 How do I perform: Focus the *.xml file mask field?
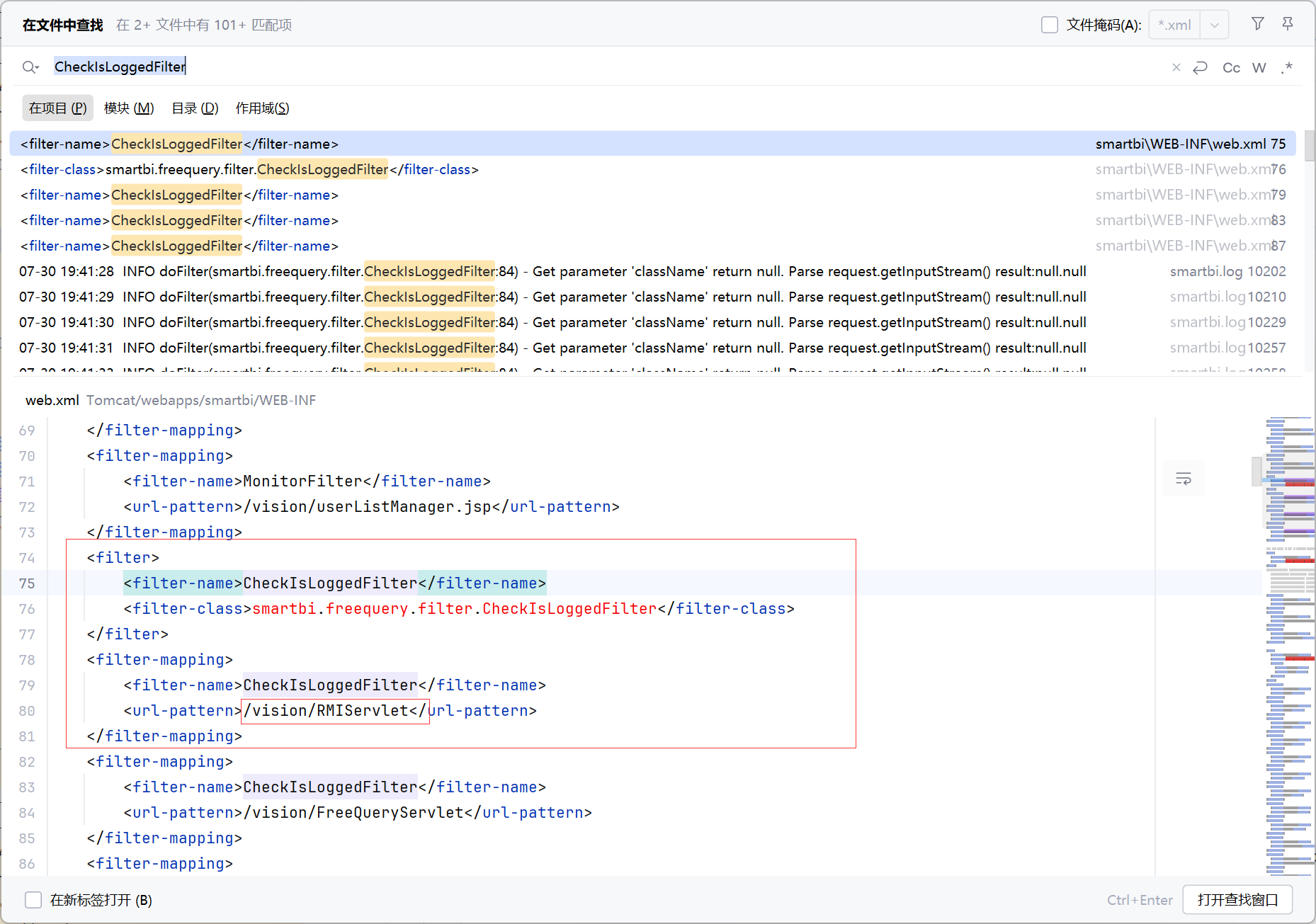1174,25
